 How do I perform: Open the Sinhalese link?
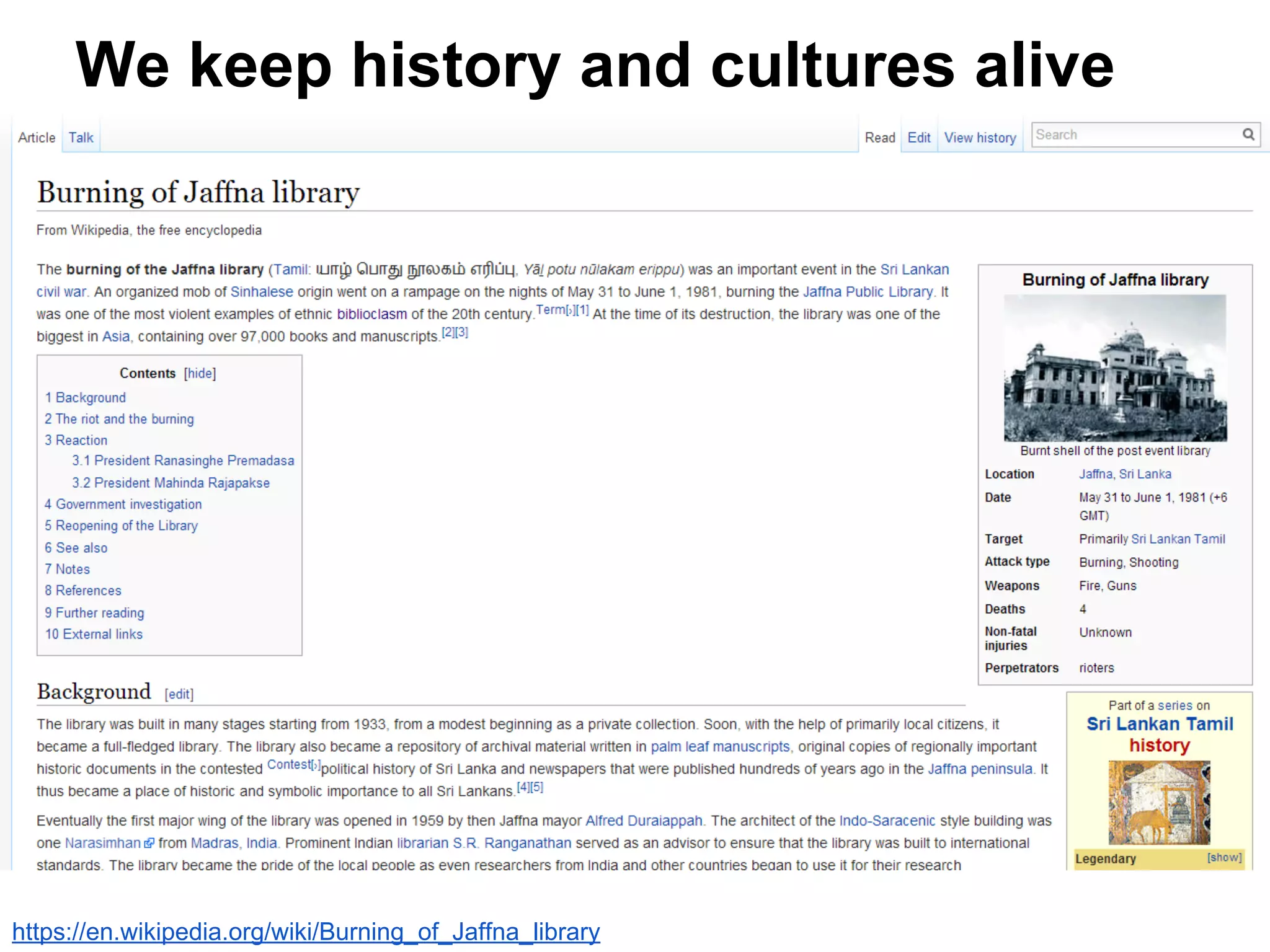262,292
